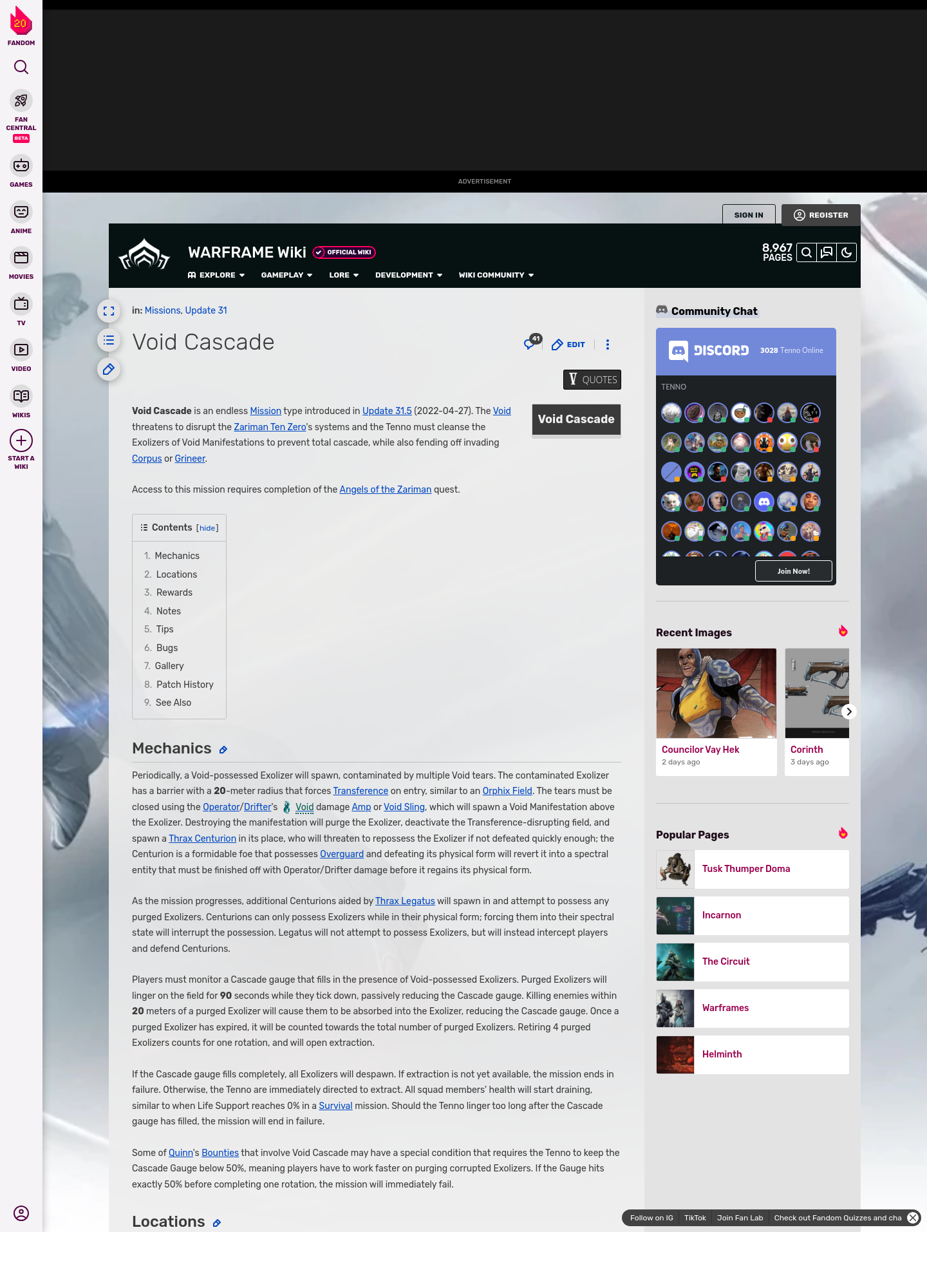Click the floating pencil edit icon
The height and width of the screenshot is (1288, 927).
(109, 369)
